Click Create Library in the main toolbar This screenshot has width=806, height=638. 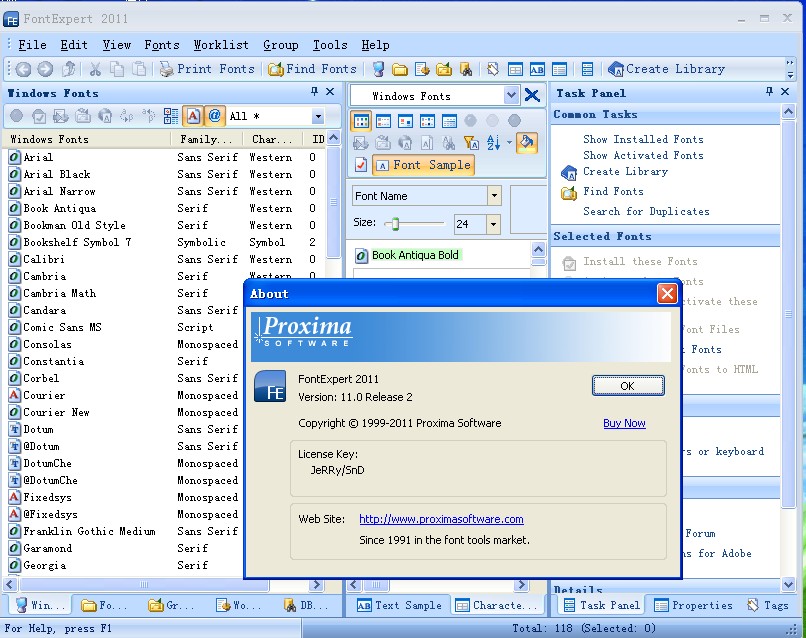click(665, 69)
